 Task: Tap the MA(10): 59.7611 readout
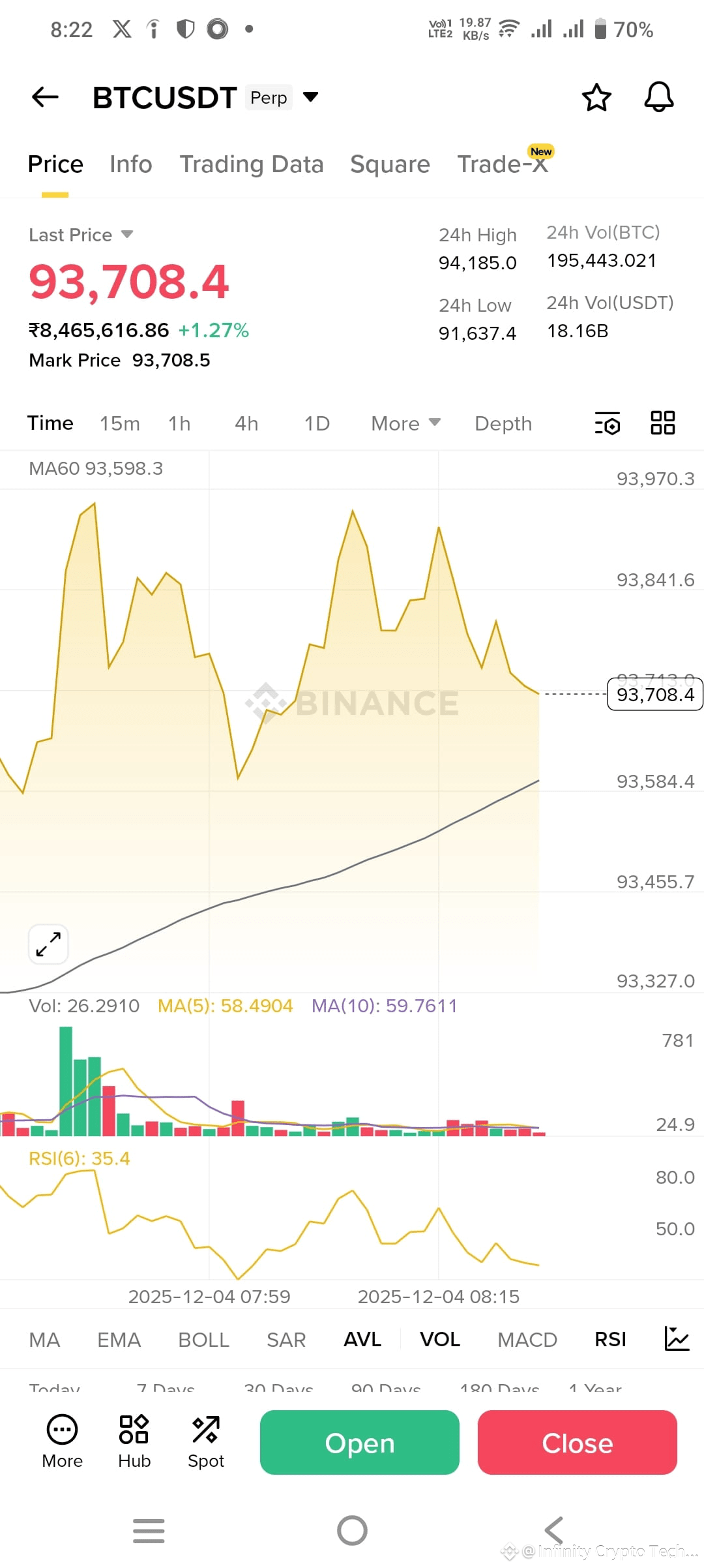click(x=384, y=1006)
